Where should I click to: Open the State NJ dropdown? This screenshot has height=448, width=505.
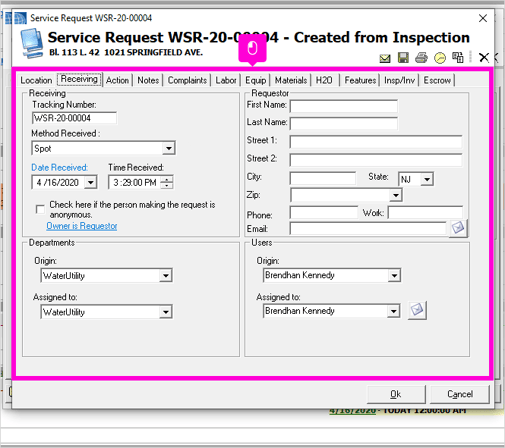coord(427,179)
